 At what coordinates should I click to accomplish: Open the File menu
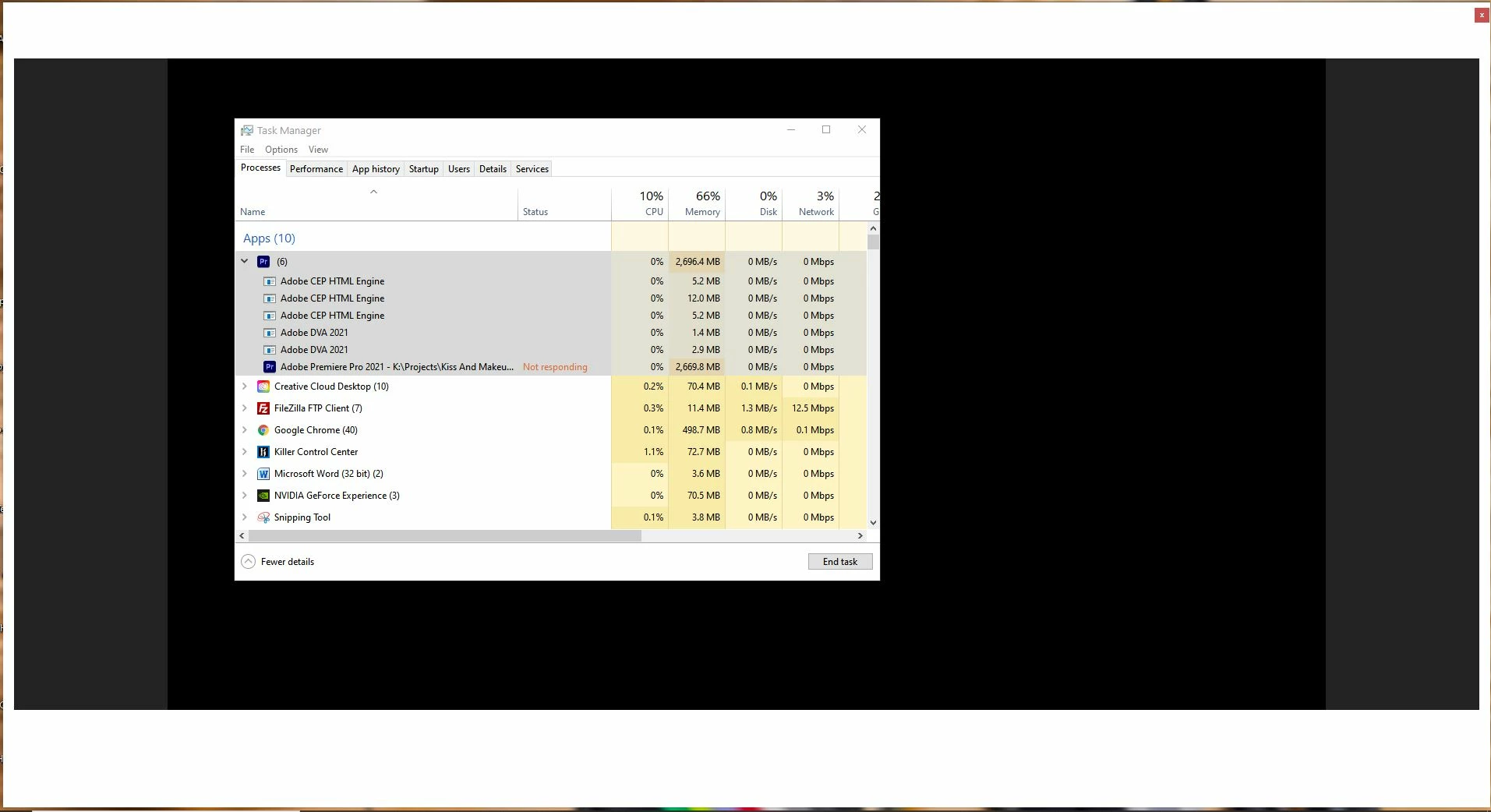click(x=247, y=150)
